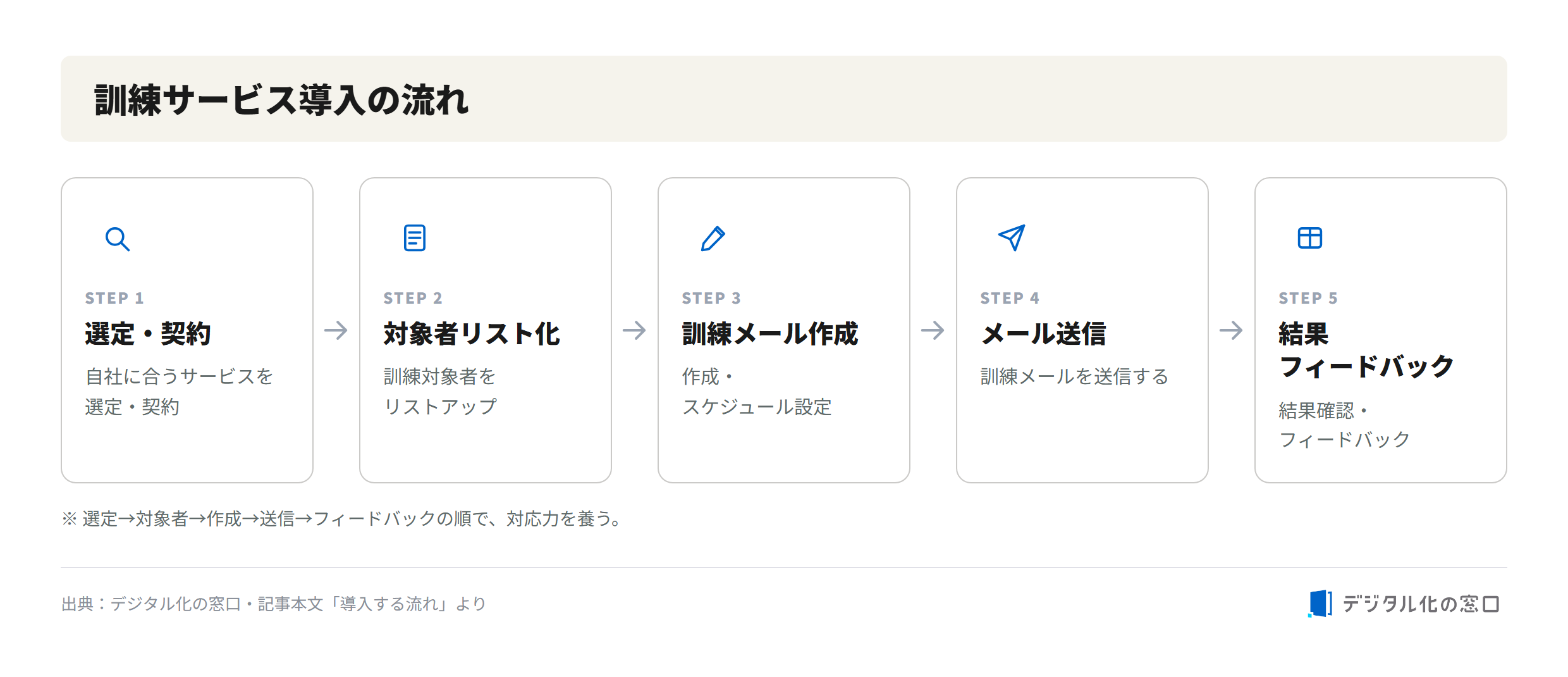The image size is (1568, 677).
Task: Select the メール送信 heading
Action: [1043, 333]
